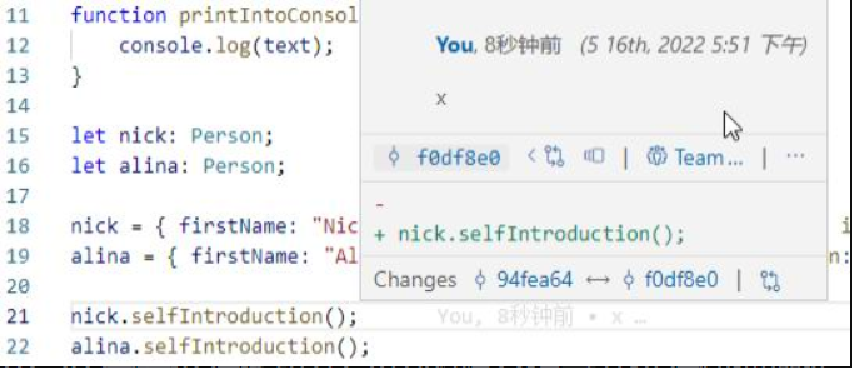Click commit icon before 94fea64
The height and width of the screenshot is (368, 852).
(x=480, y=280)
